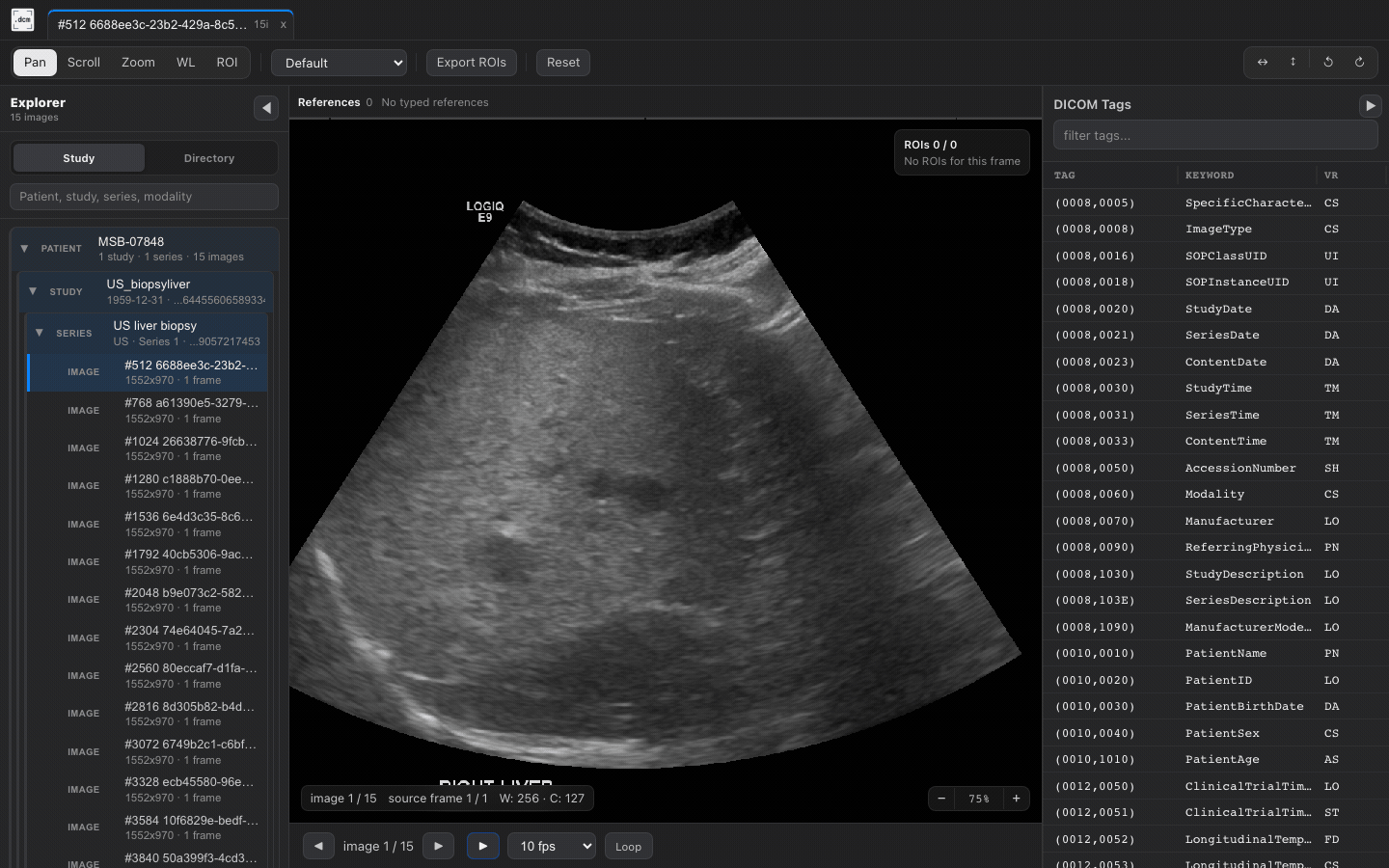Click the ROIs 0 / 0 overlay
This screenshot has width=1389, height=868.
(962, 152)
